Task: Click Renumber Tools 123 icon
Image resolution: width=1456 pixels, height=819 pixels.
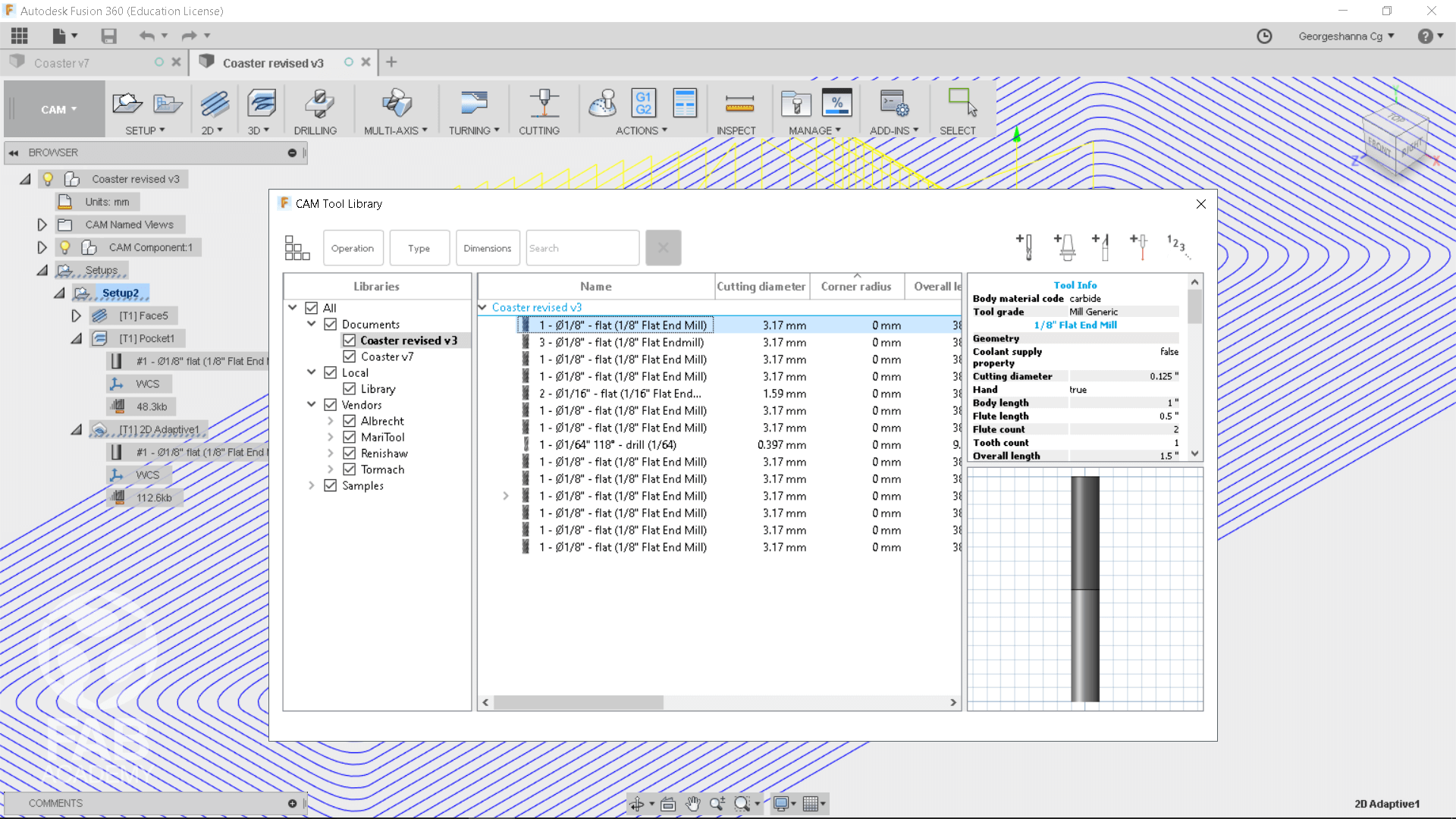Action: 1177,246
